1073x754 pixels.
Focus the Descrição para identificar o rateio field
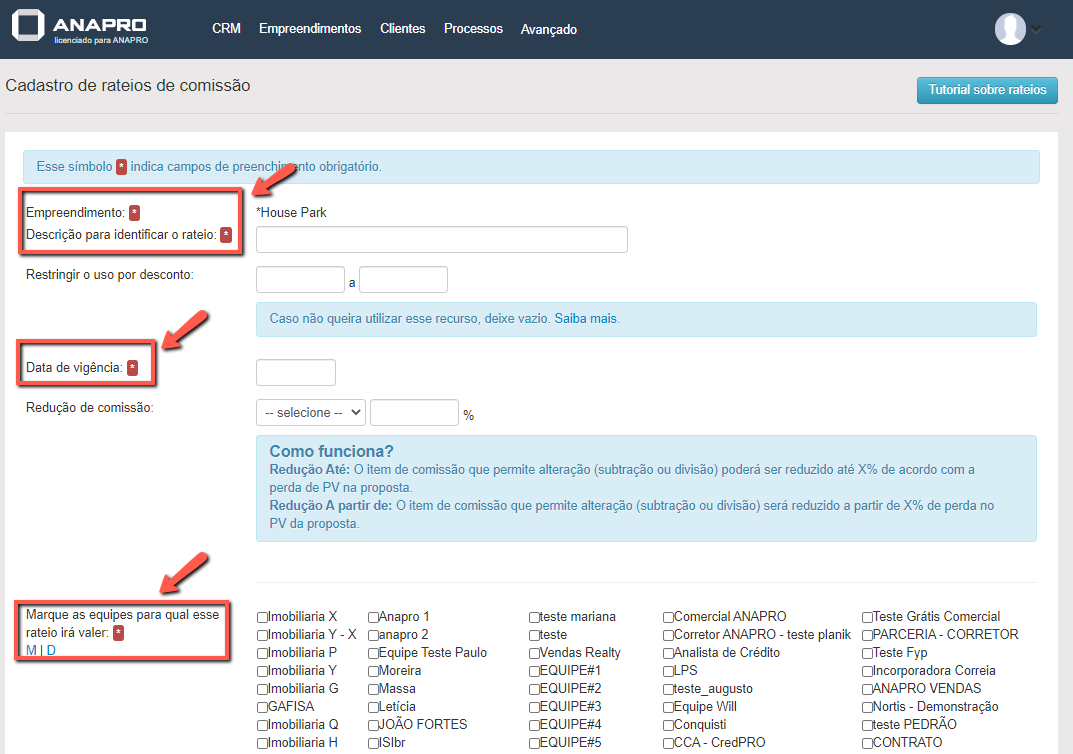(x=441, y=240)
